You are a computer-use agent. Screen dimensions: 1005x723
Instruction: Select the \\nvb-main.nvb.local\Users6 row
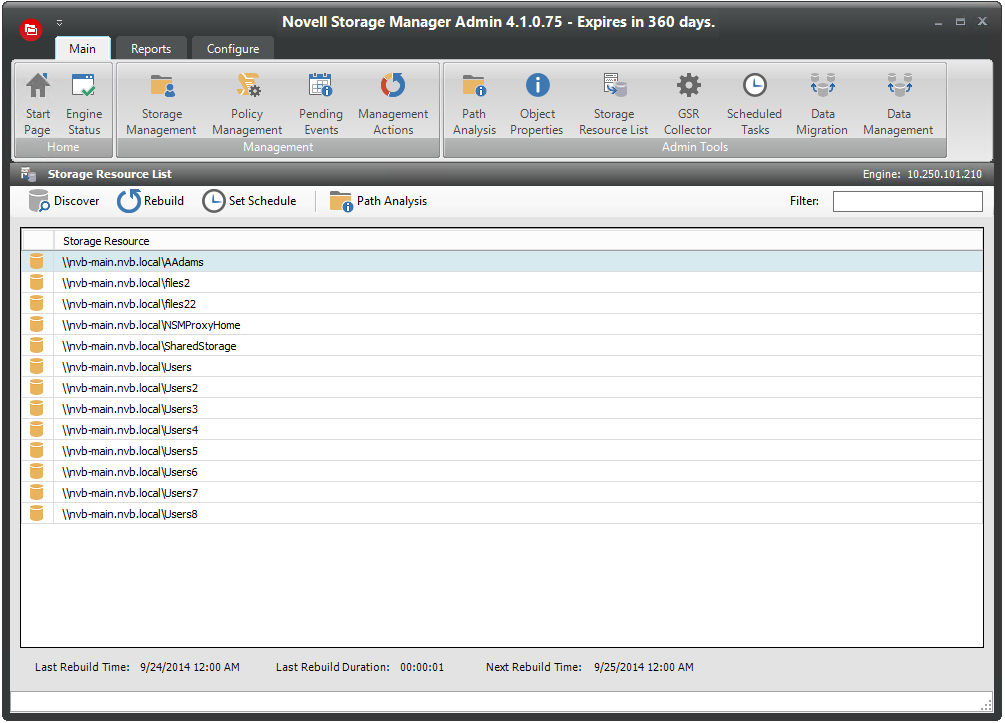tap(502, 472)
